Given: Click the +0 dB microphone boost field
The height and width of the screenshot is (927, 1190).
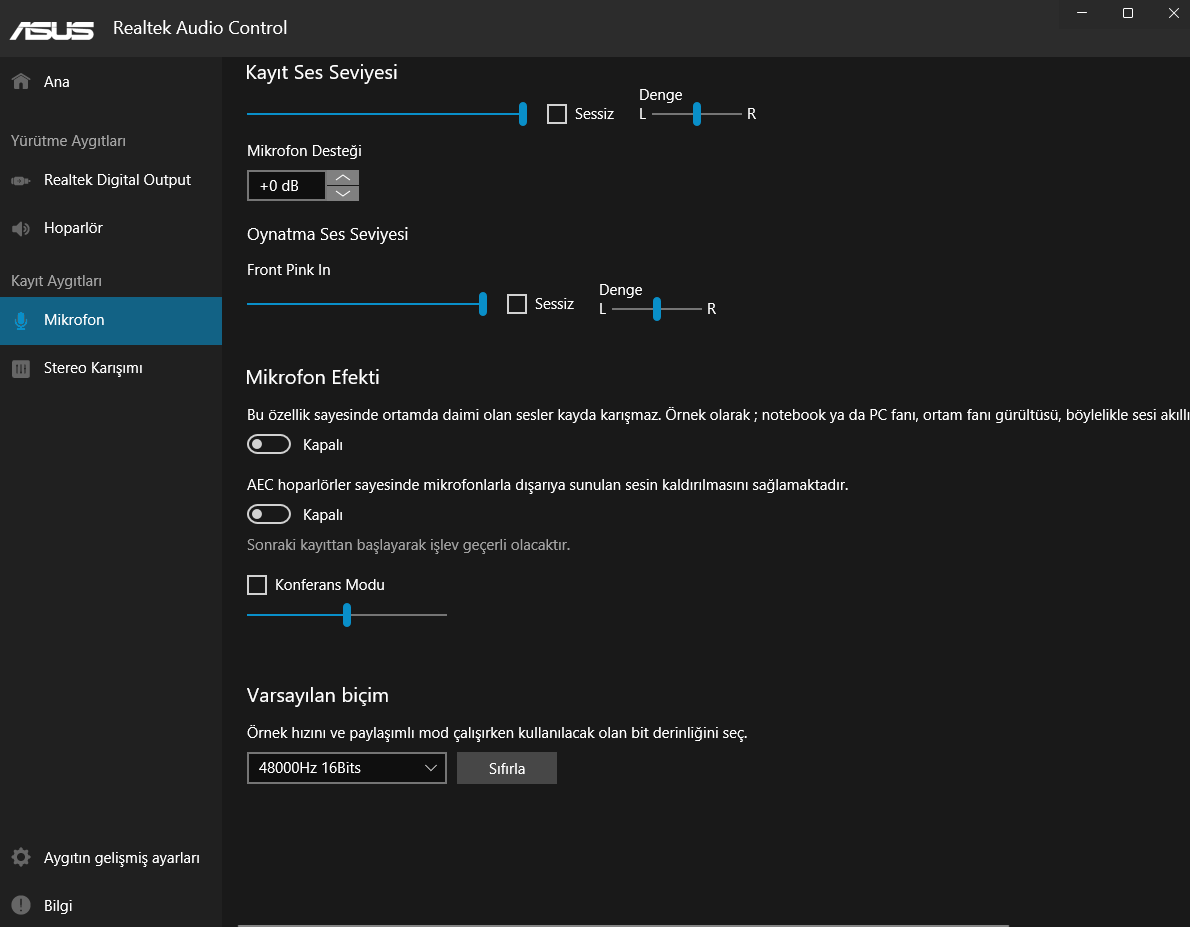Looking at the screenshot, I should click(286, 186).
